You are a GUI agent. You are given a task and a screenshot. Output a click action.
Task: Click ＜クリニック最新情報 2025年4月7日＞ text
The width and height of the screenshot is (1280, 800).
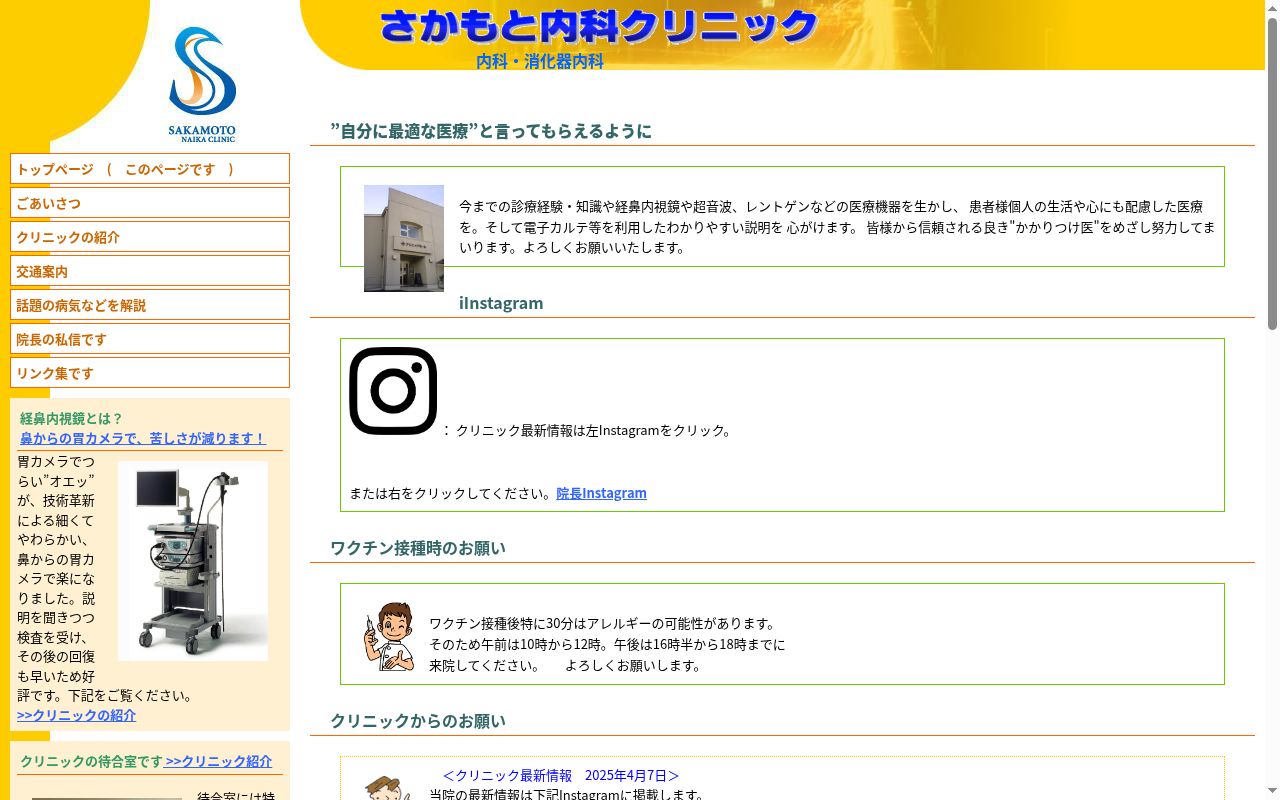560,775
